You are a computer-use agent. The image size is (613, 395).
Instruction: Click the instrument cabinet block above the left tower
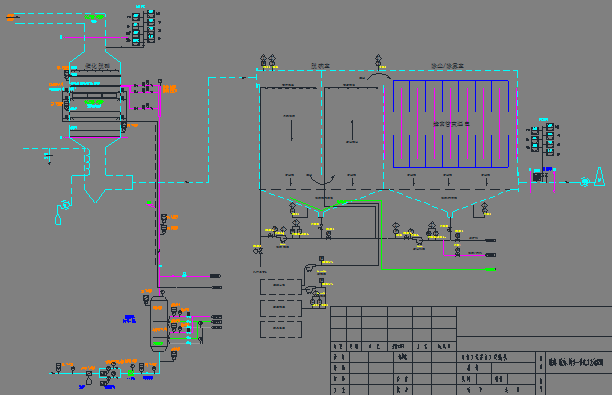[x=143, y=27]
